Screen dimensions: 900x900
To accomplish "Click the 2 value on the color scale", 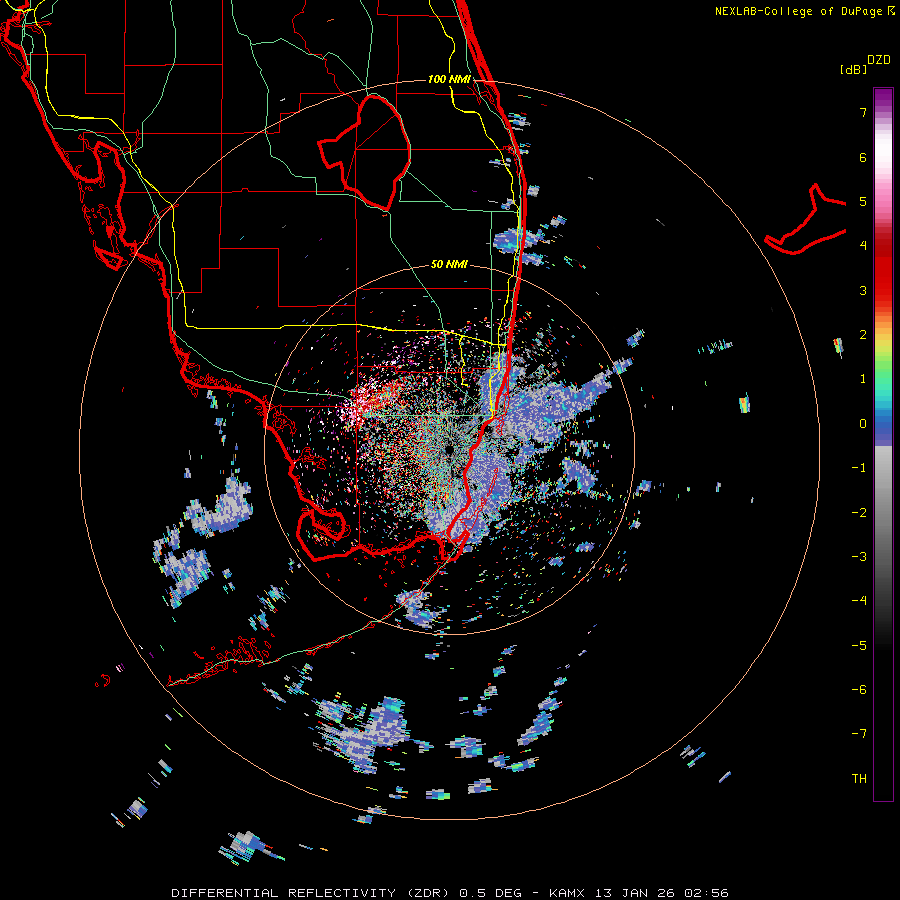I will pyautogui.click(x=863, y=335).
